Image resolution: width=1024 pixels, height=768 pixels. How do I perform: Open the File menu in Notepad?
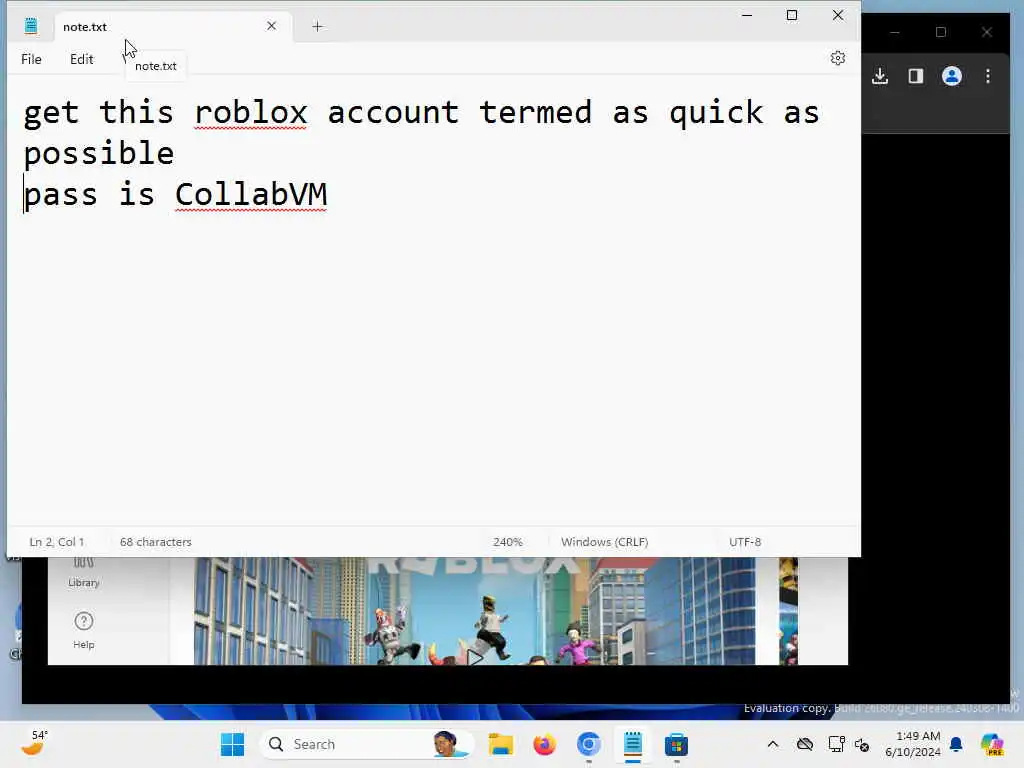coord(31,59)
